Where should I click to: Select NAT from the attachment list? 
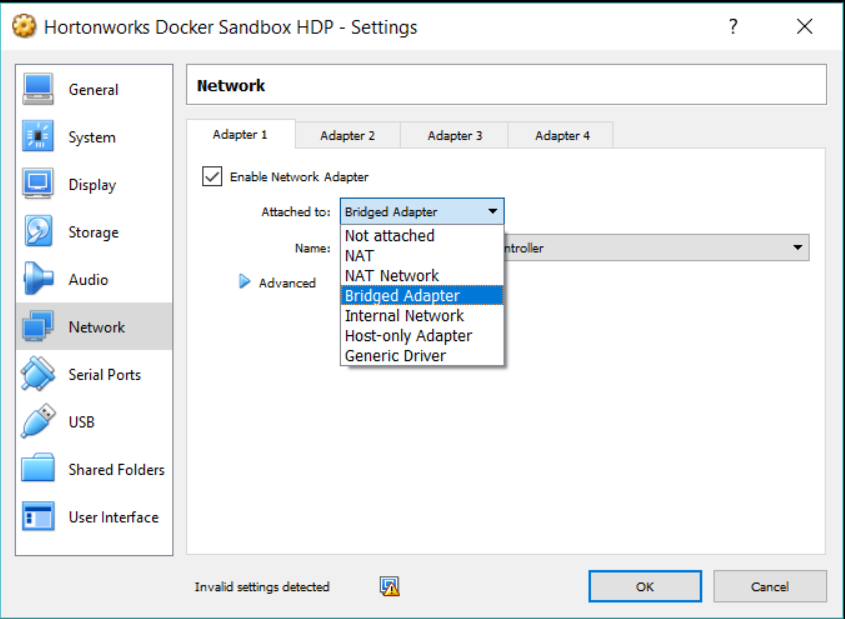(359, 255)
